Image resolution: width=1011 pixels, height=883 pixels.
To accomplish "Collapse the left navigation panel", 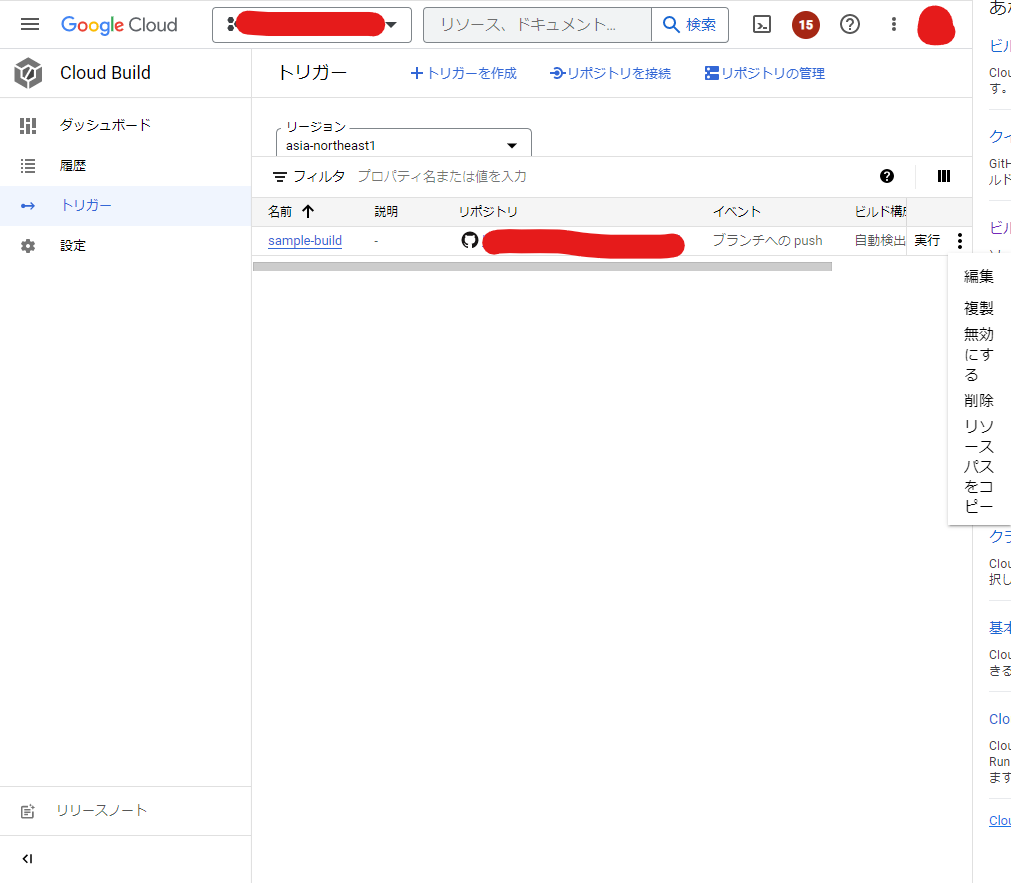I will pyautogui.click(x=27, y=859).
